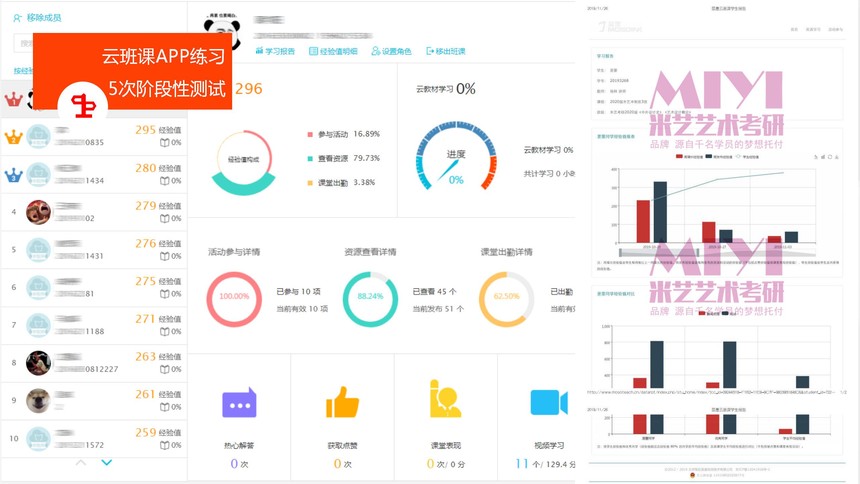Click the 移出班课 exit icon
The image size is (860, 484).
click(x=430, y=51)
